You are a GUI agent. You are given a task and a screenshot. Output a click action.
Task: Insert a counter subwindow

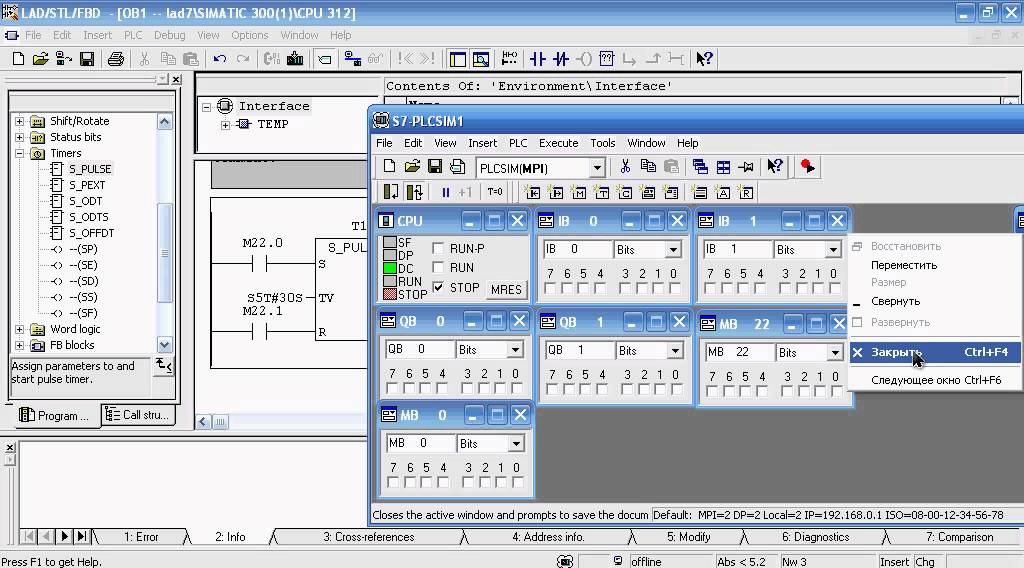tap(625, 193)
